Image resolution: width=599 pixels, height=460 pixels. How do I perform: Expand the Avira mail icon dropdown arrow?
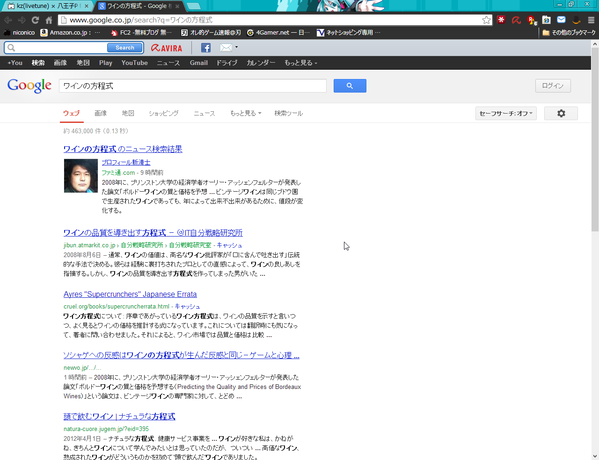[236, 47]
